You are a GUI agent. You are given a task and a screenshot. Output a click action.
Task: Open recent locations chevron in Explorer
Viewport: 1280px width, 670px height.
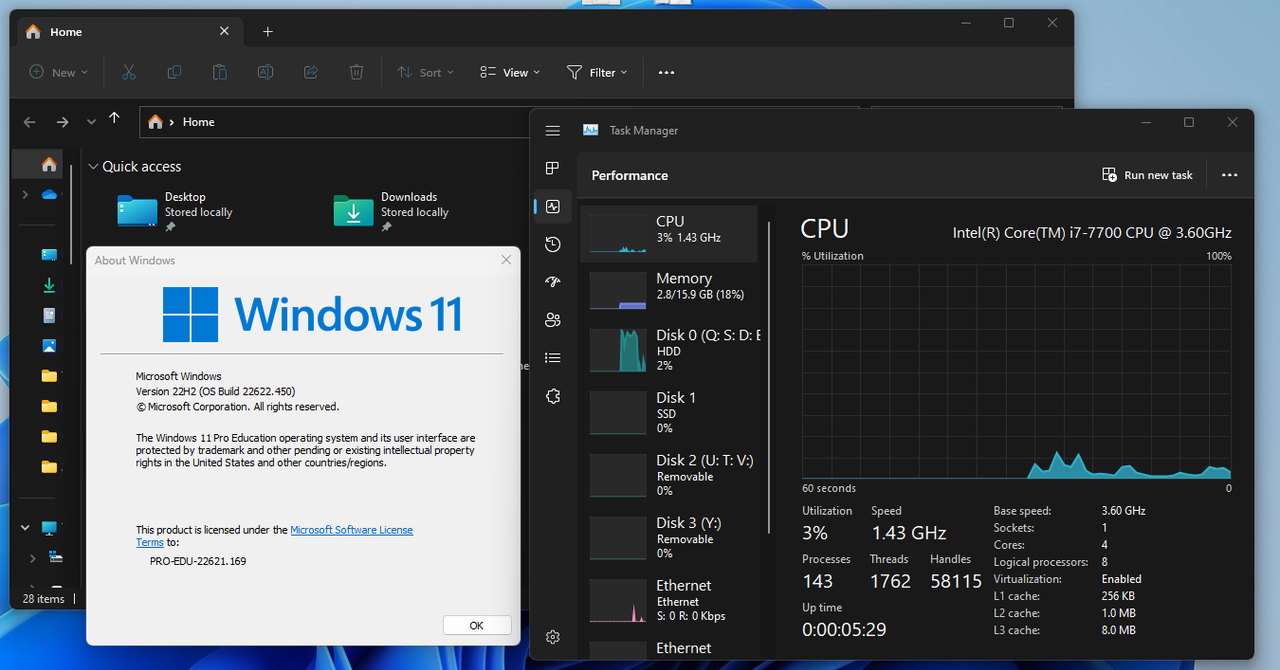click(x=91, y=122)
